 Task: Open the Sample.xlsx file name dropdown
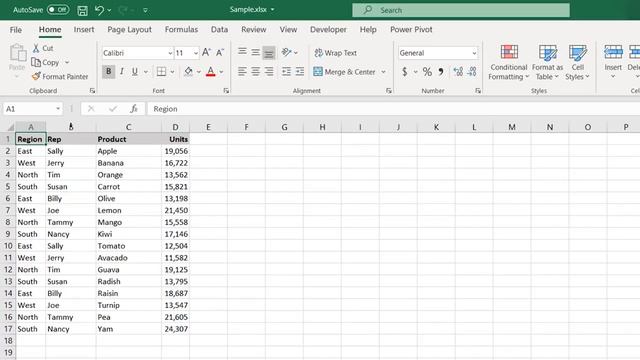pyautogui.click(x=272, y=9)
